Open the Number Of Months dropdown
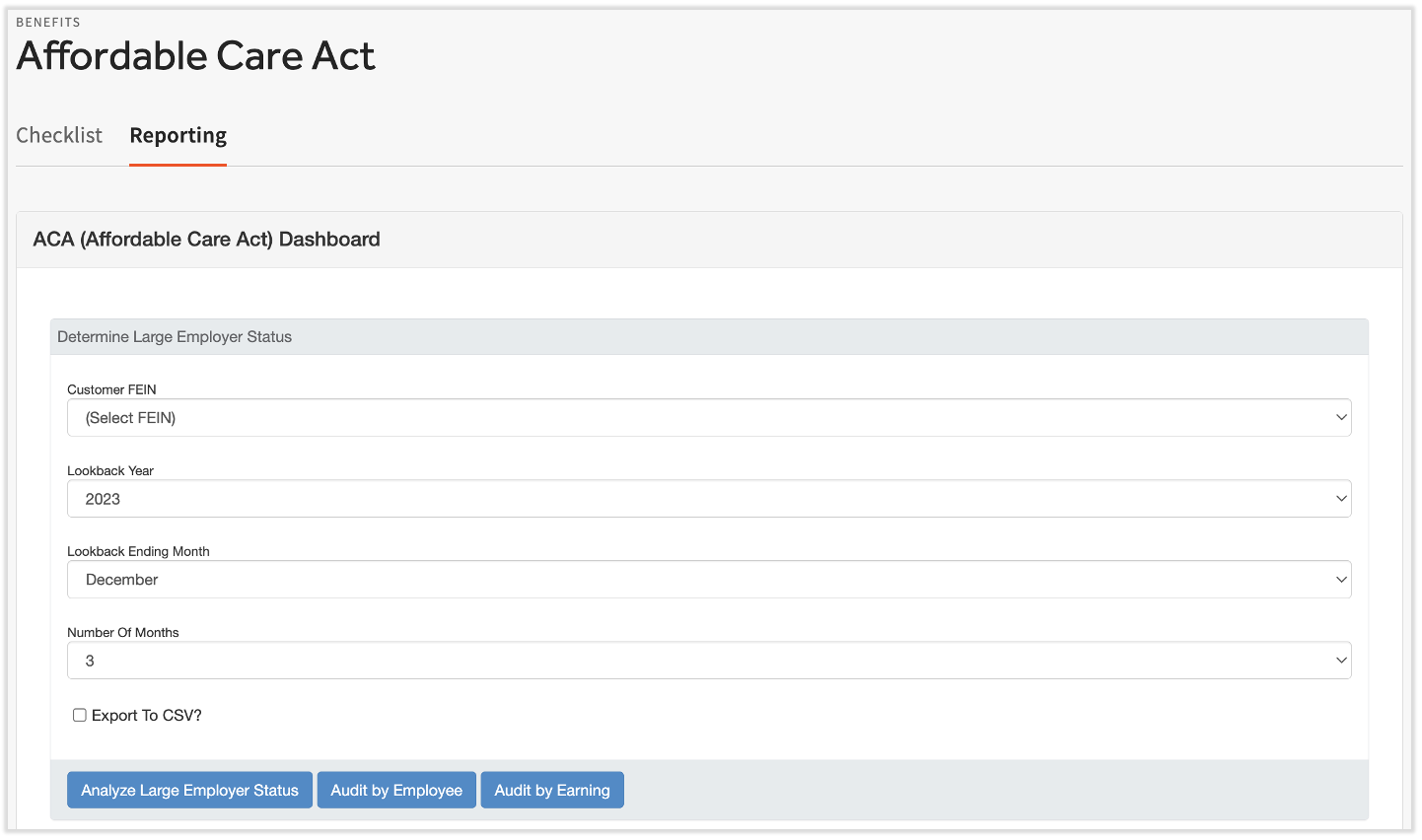 (708, 660)
